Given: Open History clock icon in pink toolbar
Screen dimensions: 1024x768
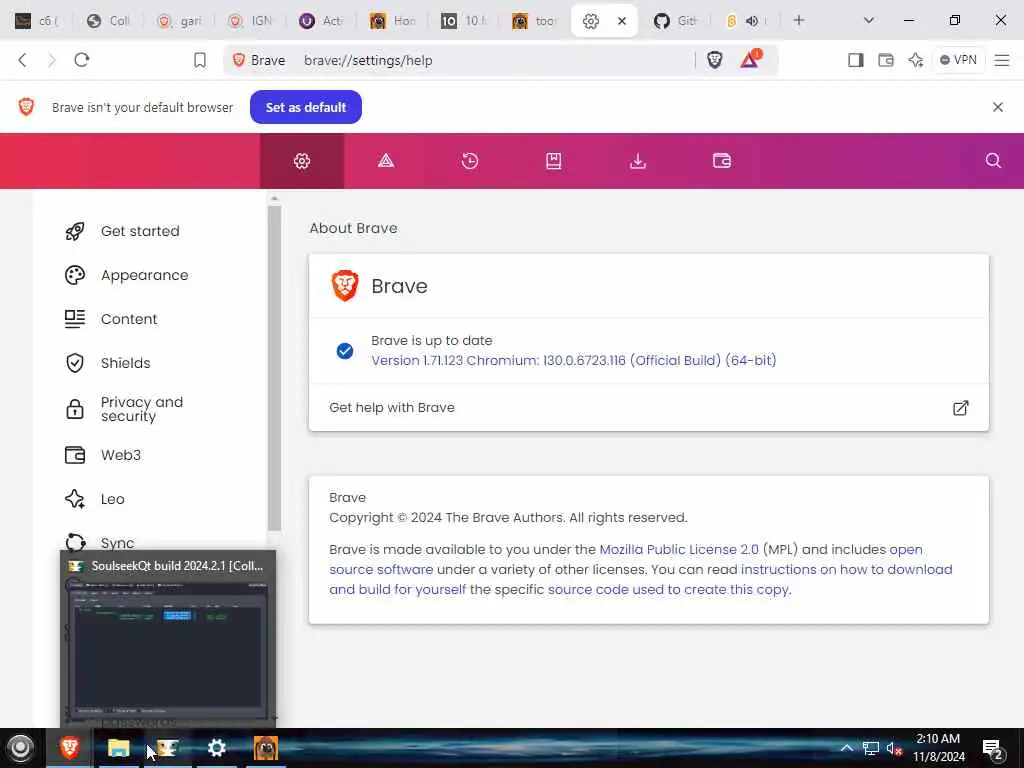Looking at the screenshot, I should tap(470, 161).
